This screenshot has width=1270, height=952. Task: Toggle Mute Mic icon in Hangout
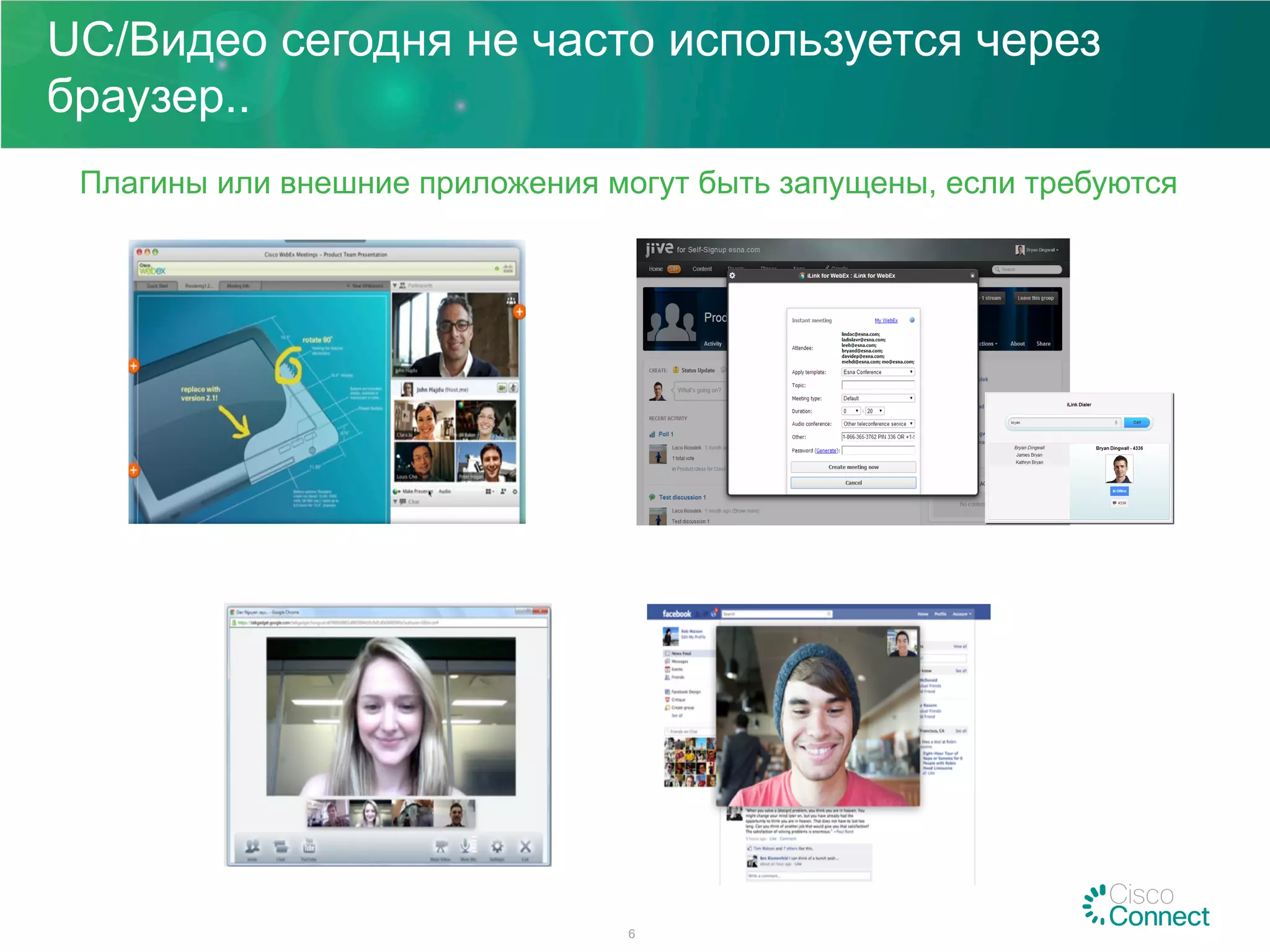(x=466, y=845)
